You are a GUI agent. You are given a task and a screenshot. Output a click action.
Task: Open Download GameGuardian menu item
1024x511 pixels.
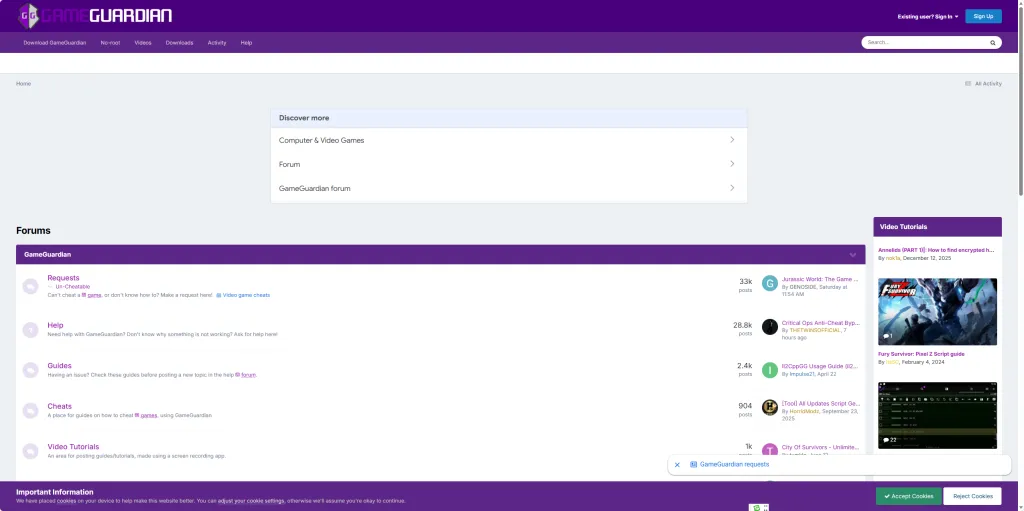55,42
